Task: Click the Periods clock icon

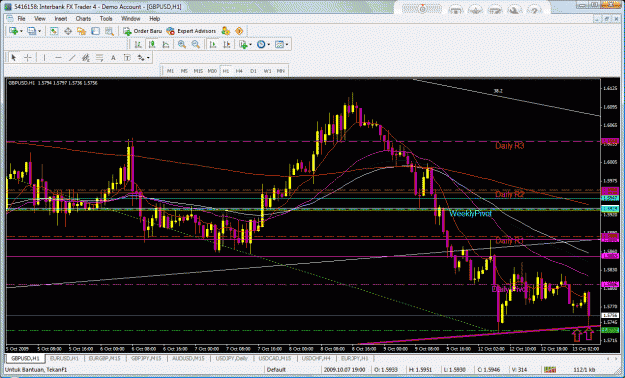Action: 261,45
